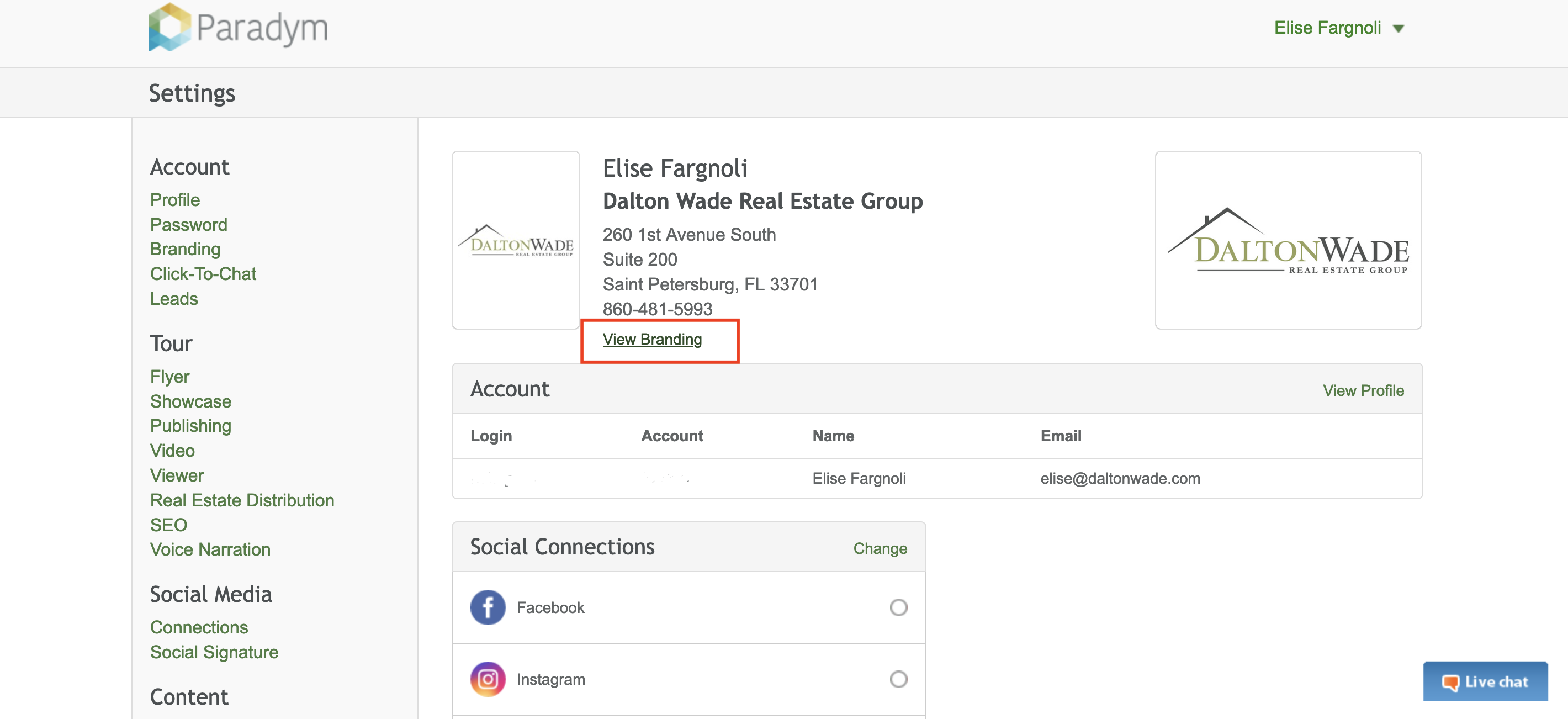Select the Facebook connection radio button
This screenshot has width=1568, height=719.
coord(898,607)
